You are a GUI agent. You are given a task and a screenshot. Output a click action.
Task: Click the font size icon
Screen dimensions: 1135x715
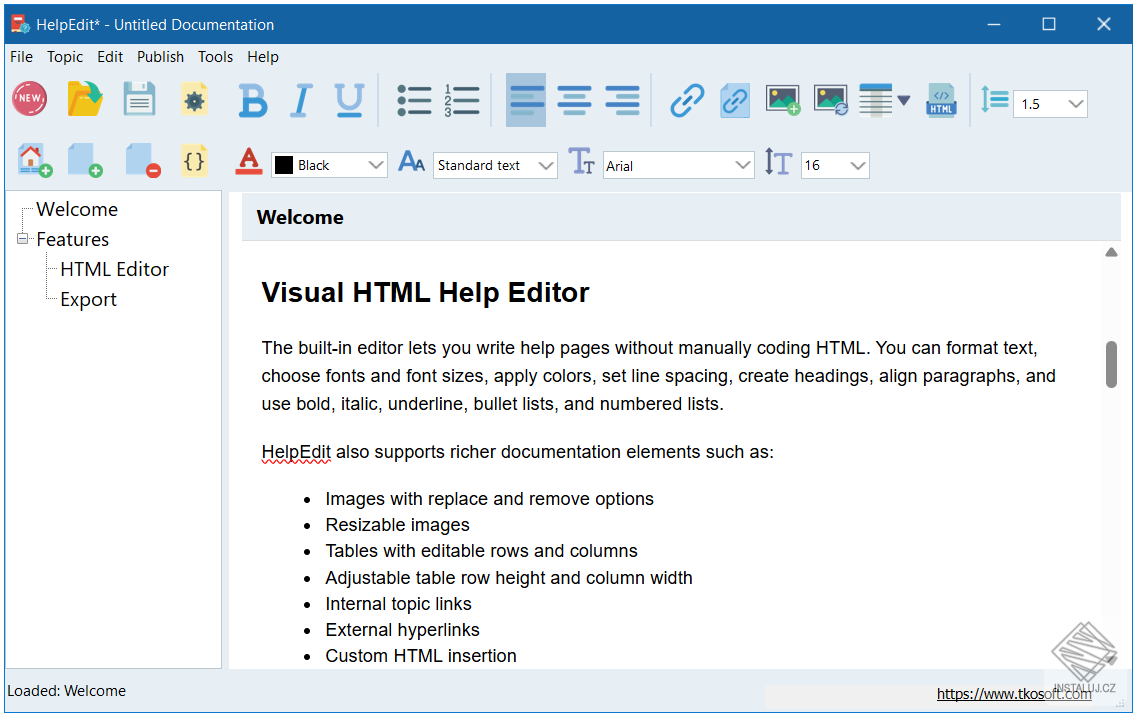pyautogui.click(x=778, y=161)
